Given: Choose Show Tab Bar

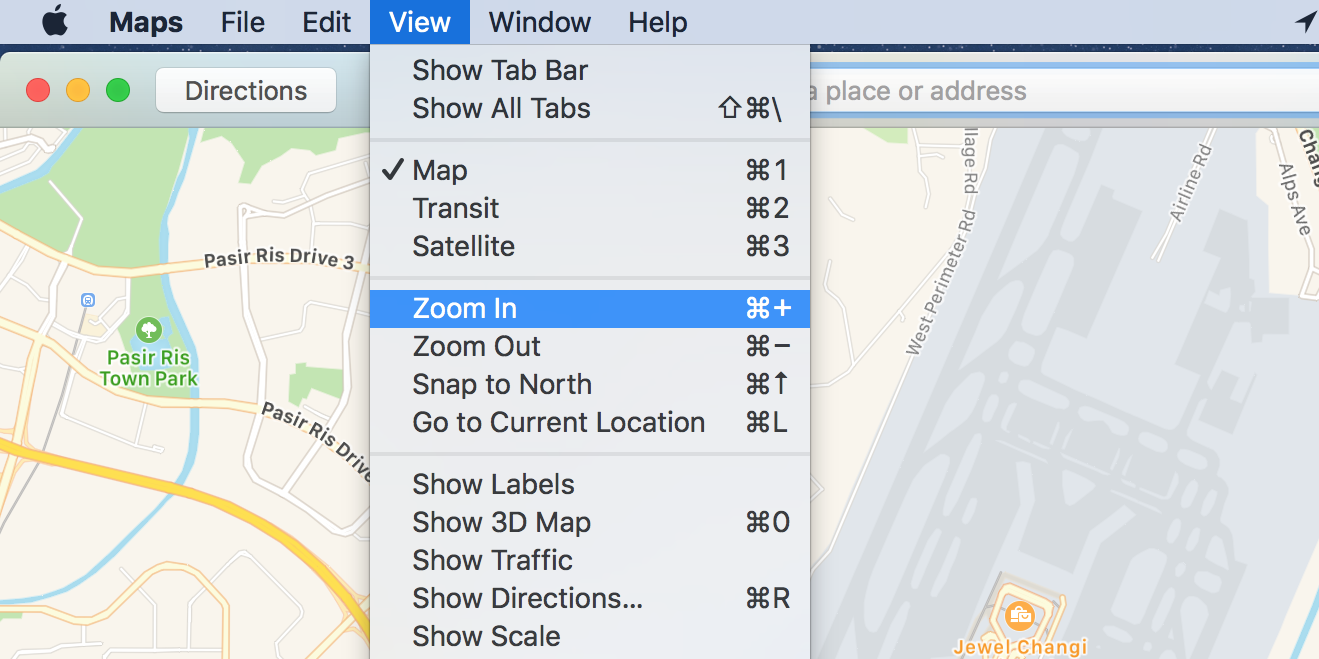Looking at the screenshot, I should point(499,70).
